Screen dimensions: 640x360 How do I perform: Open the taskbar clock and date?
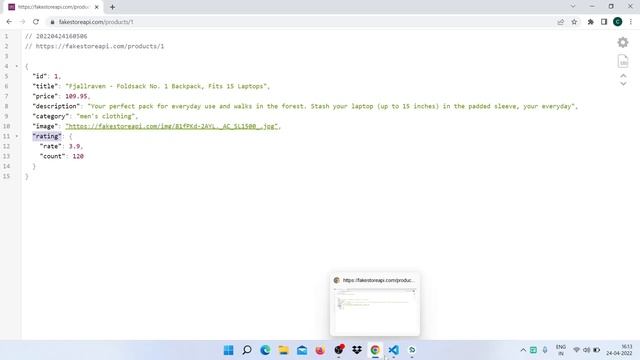pyautogui.click(x=619, y=350)
